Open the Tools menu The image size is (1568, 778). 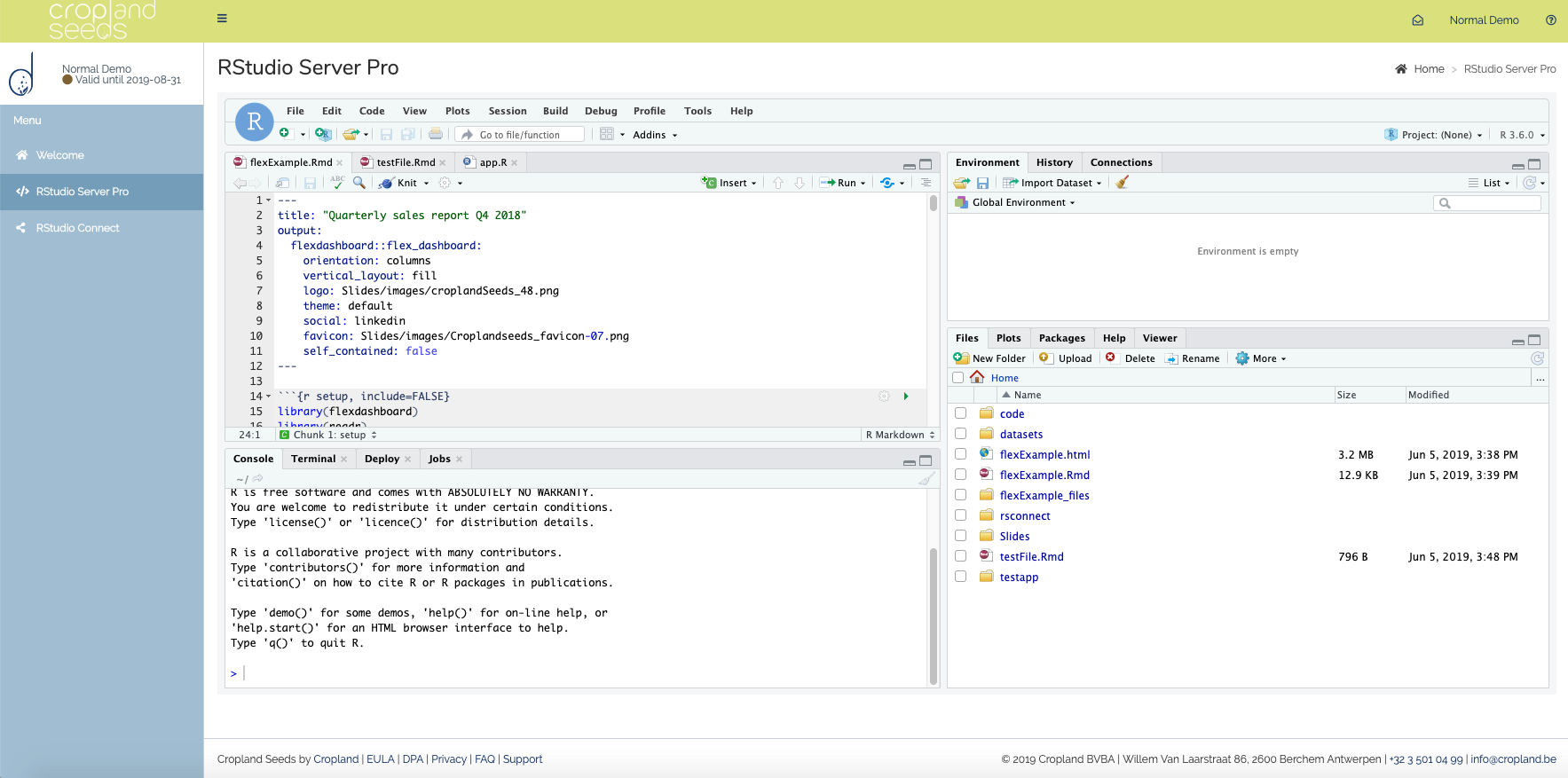(x=697, y=111)
